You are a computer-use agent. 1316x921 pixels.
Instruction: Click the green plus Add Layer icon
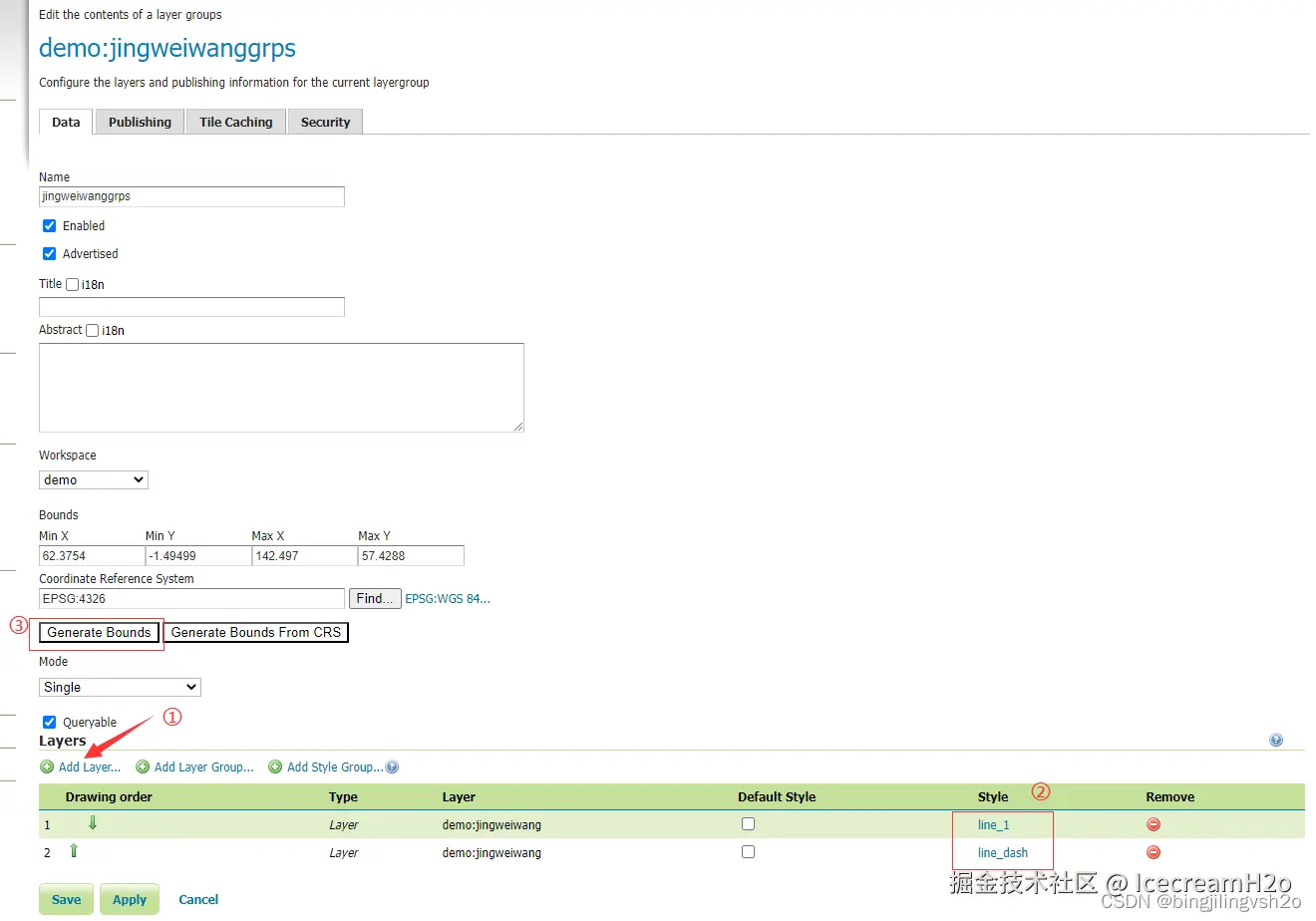tap(47, 767)
